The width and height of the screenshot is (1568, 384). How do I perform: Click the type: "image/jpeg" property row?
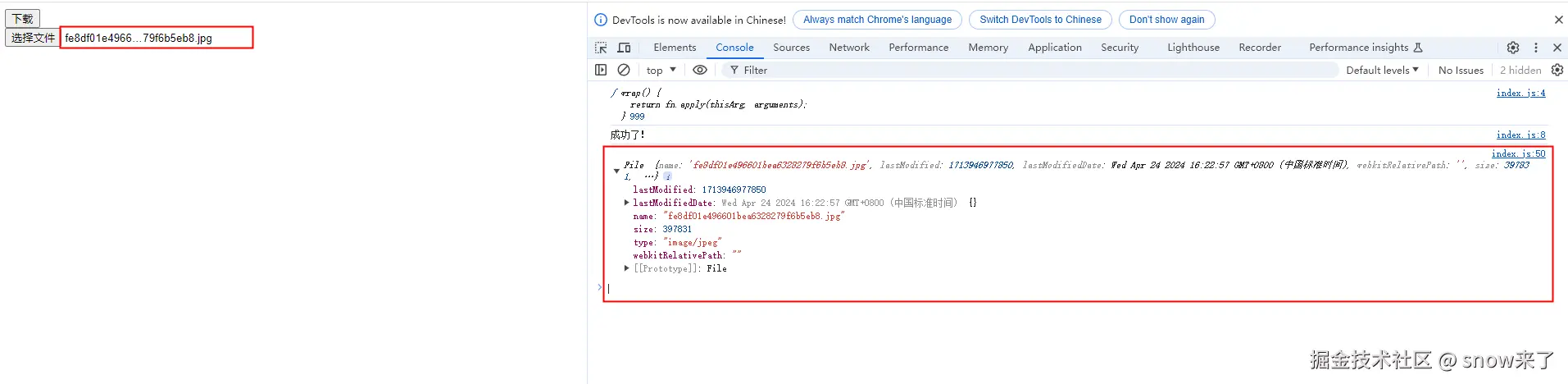(677, 242)
